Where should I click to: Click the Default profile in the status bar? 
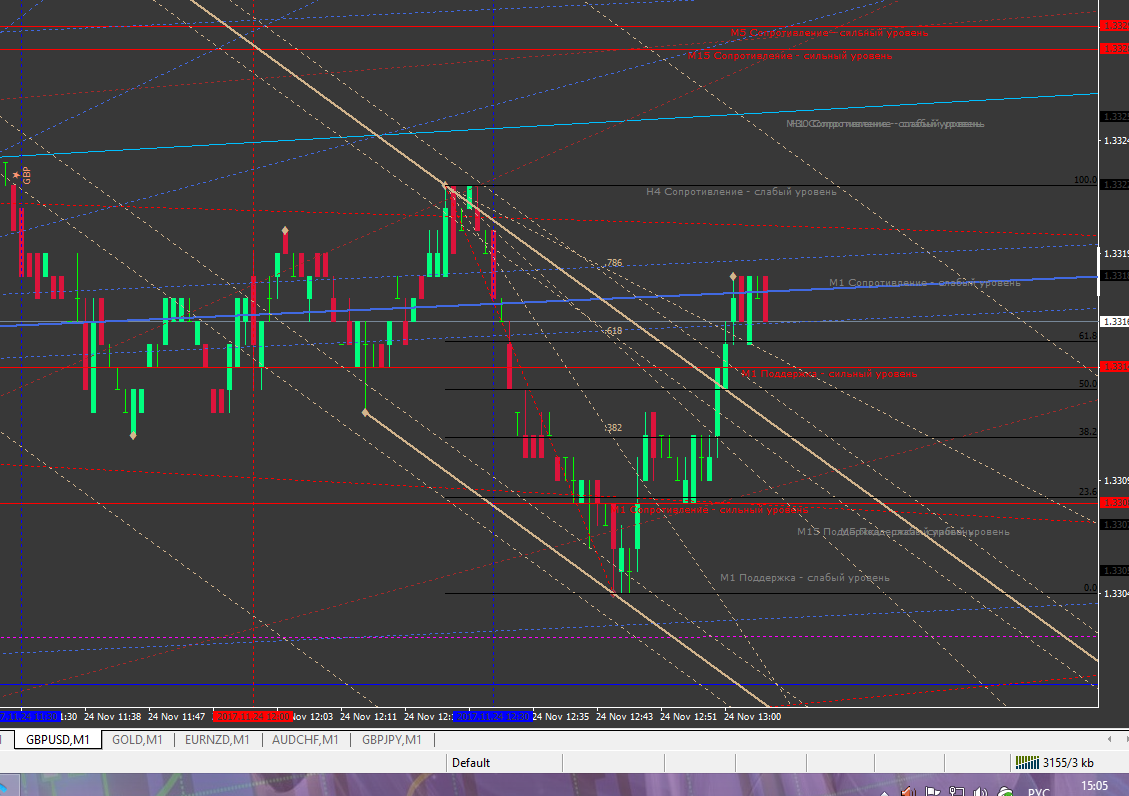click(471, 763)
